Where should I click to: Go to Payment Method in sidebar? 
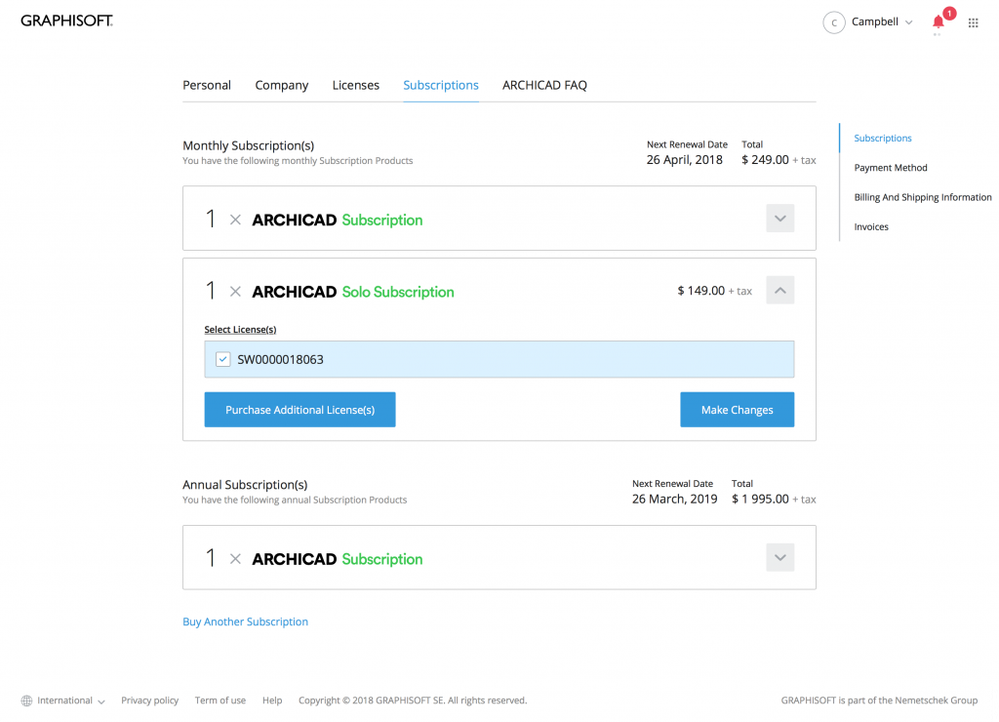pyautogui.click(x=891, y=168)
